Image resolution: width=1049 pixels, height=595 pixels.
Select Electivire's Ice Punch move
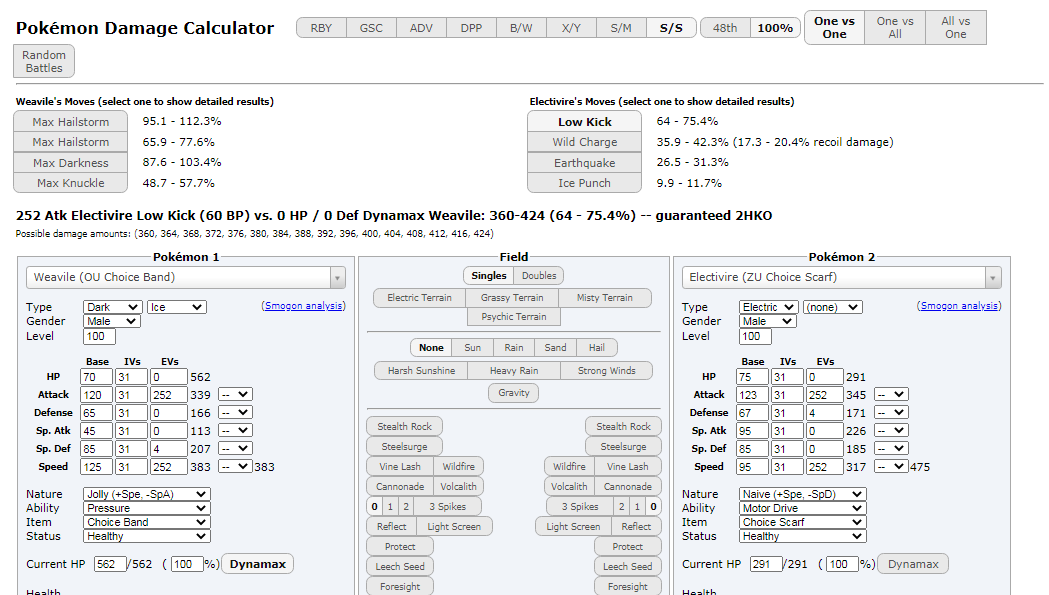(x=585, y=183)
